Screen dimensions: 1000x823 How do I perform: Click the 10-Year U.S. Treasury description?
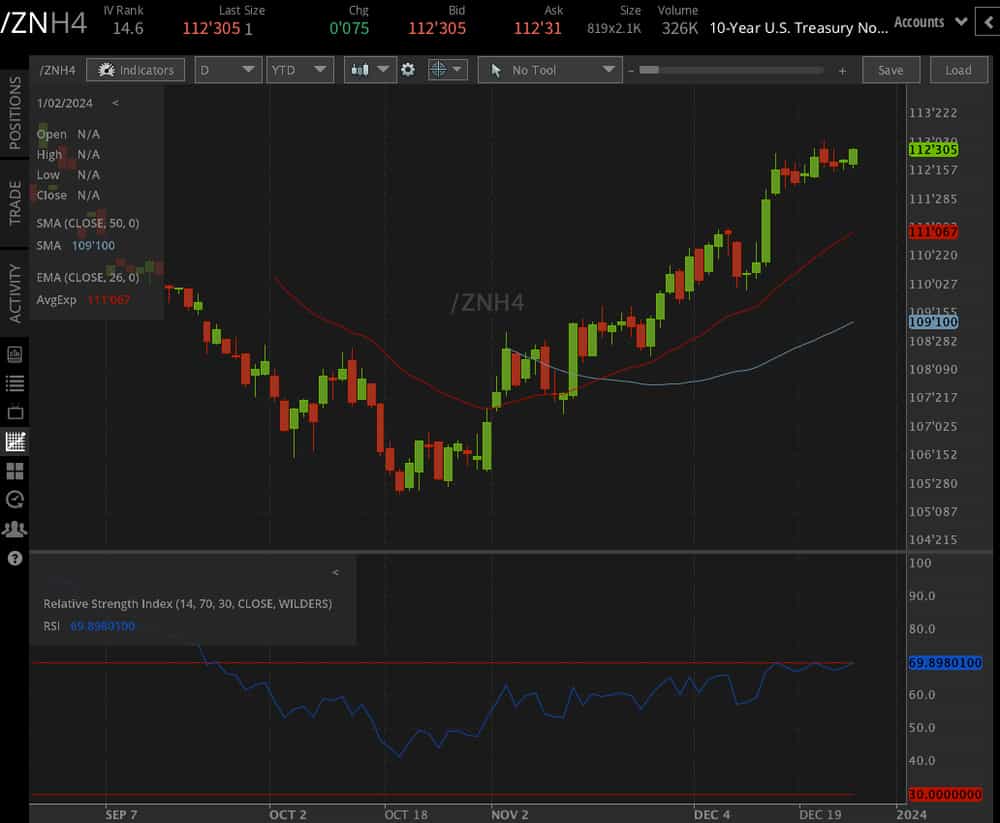click(798, 28)
